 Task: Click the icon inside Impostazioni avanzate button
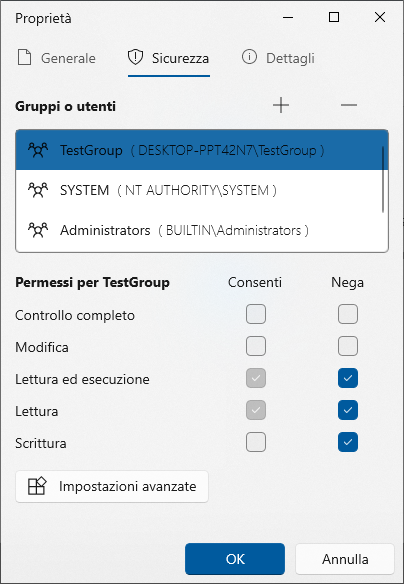pyautogui.click(x=37, y=486)
